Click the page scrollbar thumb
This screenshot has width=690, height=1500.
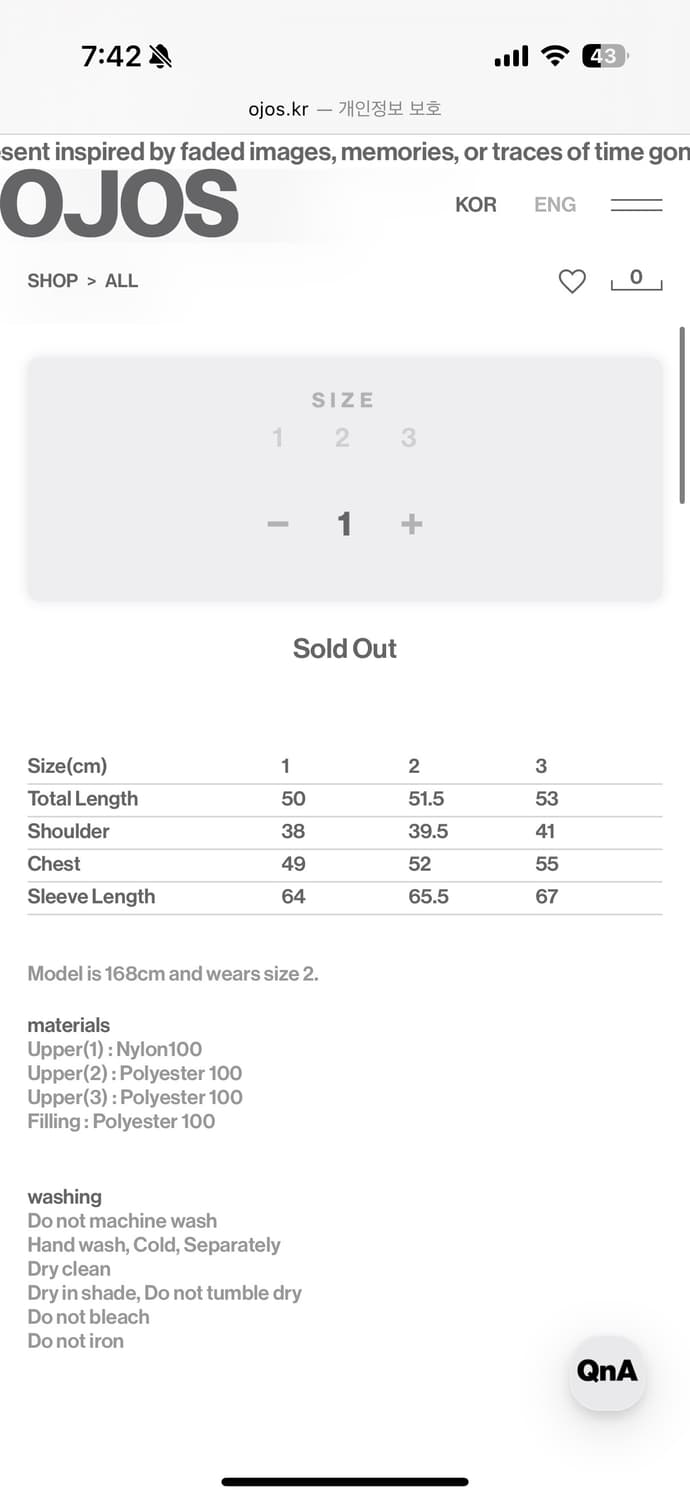pyautogui.click(x=683, y=415)
